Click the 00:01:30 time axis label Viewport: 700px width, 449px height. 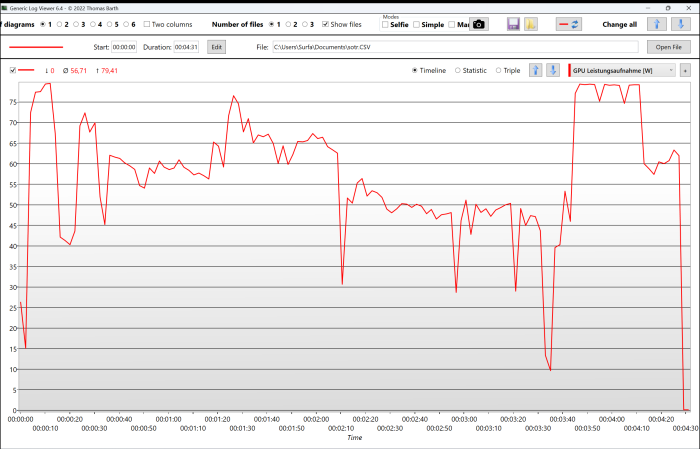pyautogui.click(x=242, y=428)
